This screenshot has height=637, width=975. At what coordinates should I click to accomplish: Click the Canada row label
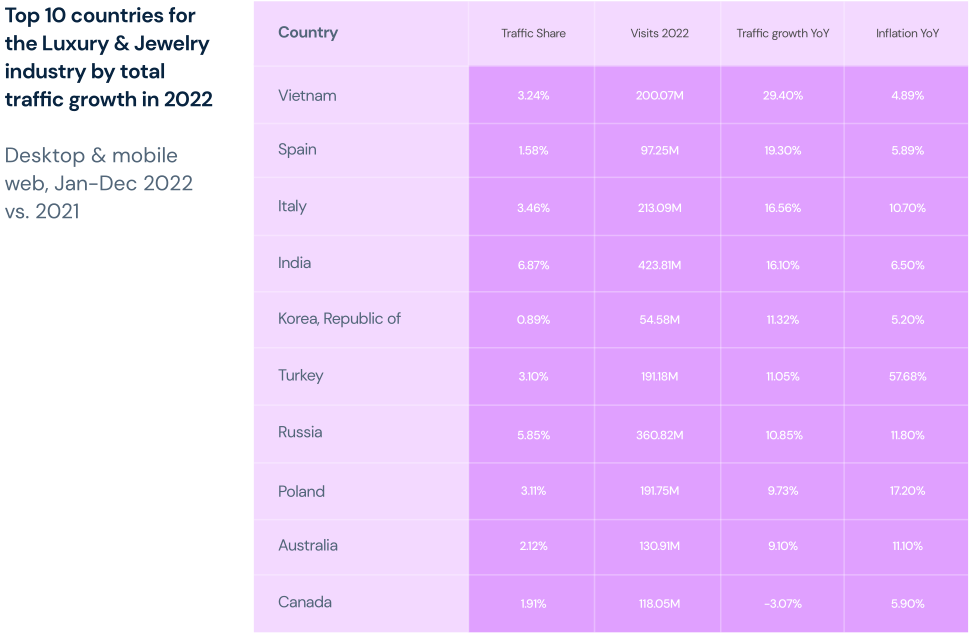click(305, 603)
